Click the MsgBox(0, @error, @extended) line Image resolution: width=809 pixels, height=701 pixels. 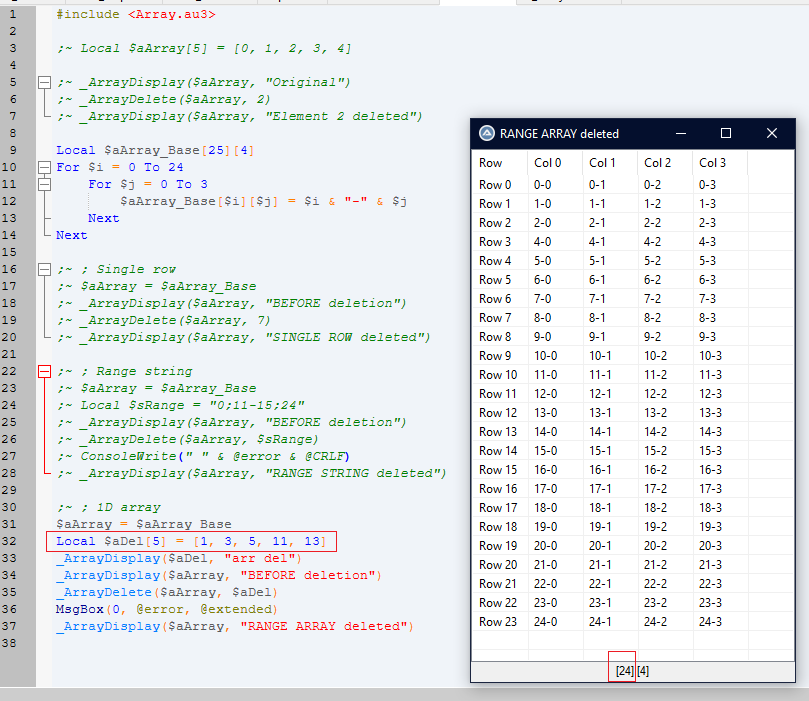(167, 609)
